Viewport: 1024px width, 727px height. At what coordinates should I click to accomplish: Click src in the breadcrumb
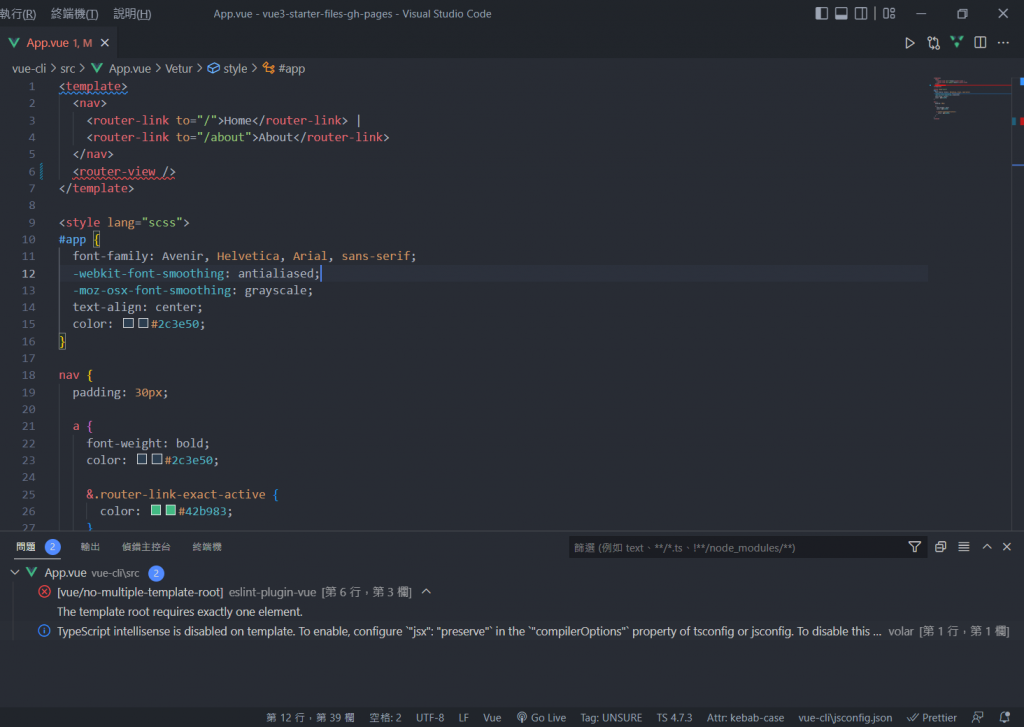(x=68, y=69)
